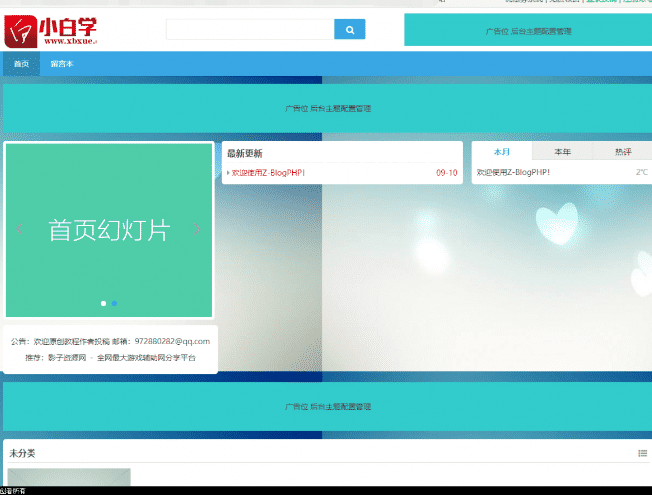Switch to the 本月 ranking tab
Viewport: 652px width, 495px height.
[x=502, y=152]
